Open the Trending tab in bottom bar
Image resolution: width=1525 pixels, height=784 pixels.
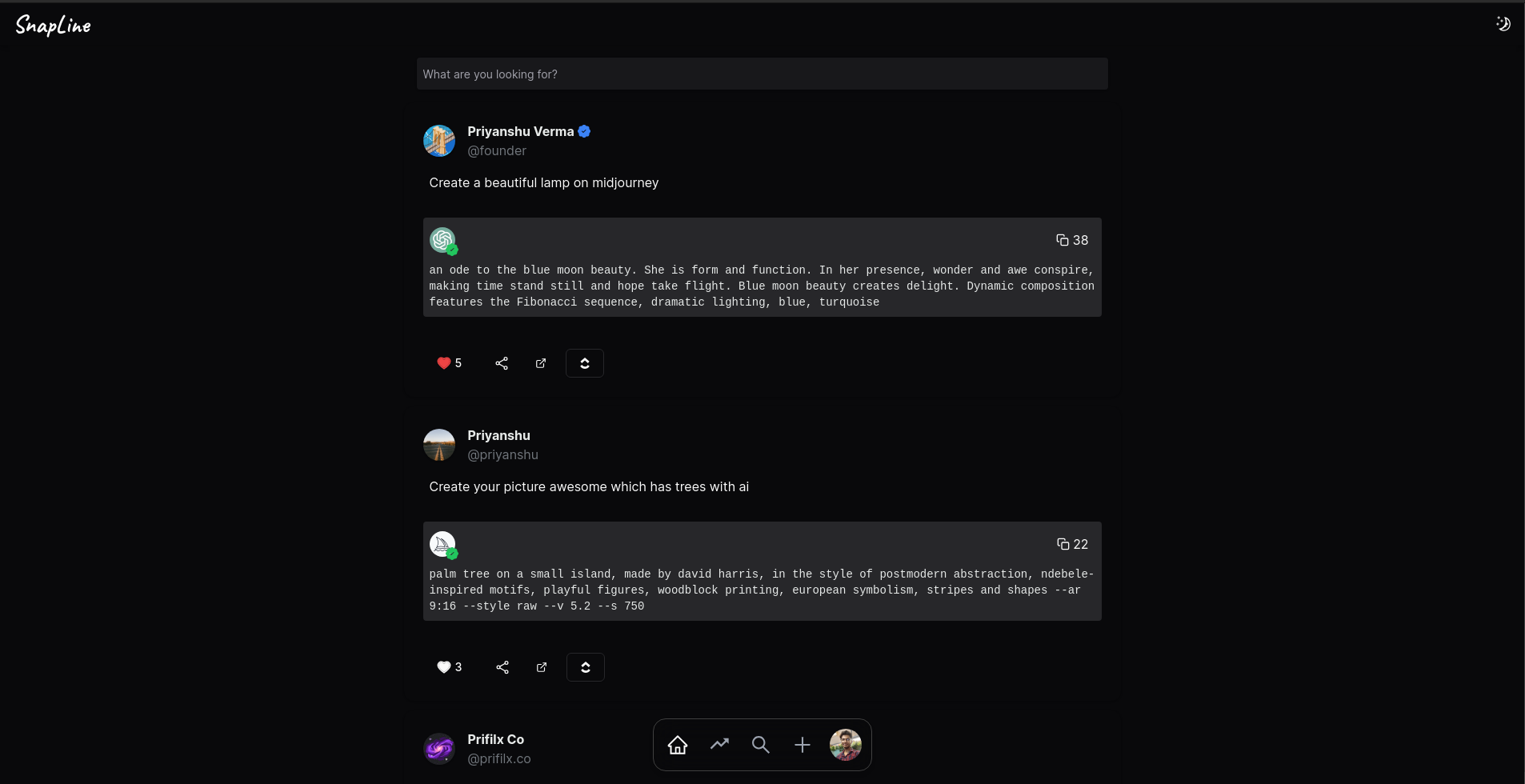(719, 745)
